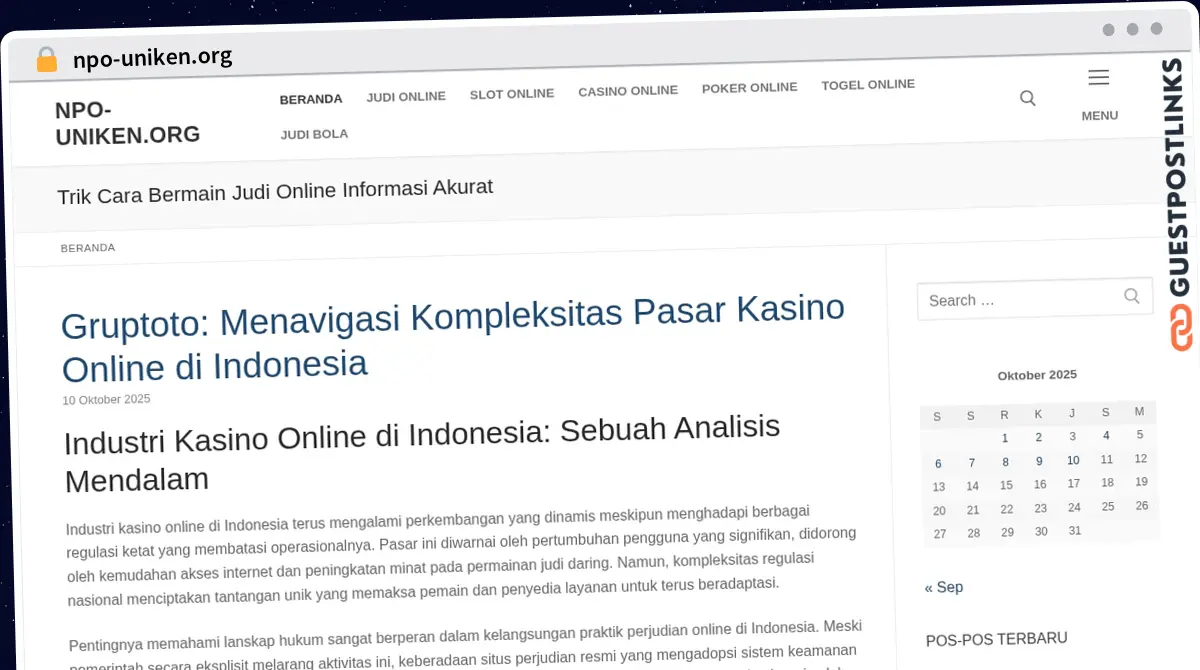Viewport: 1200px width, 670px height.
Task: Select calendar date 6
Action: coord(938,464)
